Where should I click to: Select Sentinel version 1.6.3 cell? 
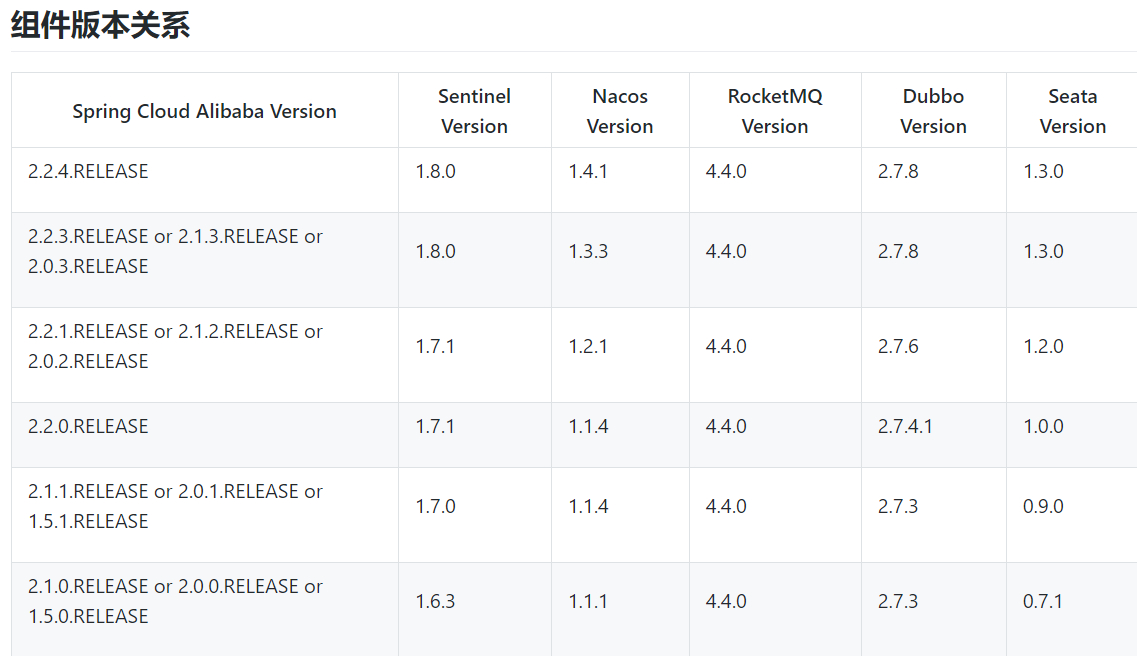coord(435,602)
